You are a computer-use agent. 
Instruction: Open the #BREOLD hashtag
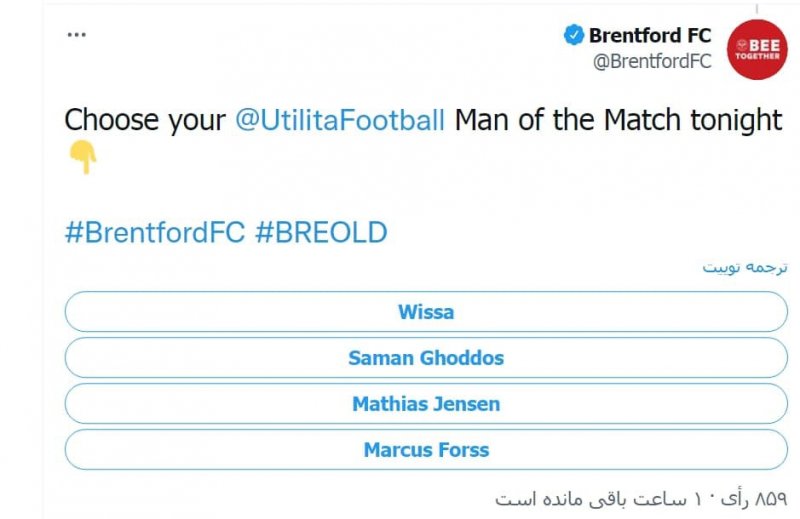[321, 233]
